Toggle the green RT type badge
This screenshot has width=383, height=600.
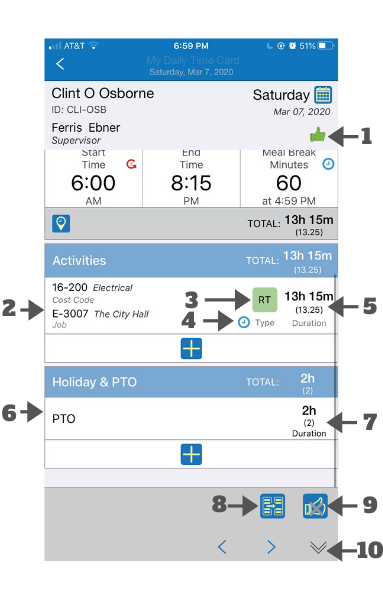265,300
